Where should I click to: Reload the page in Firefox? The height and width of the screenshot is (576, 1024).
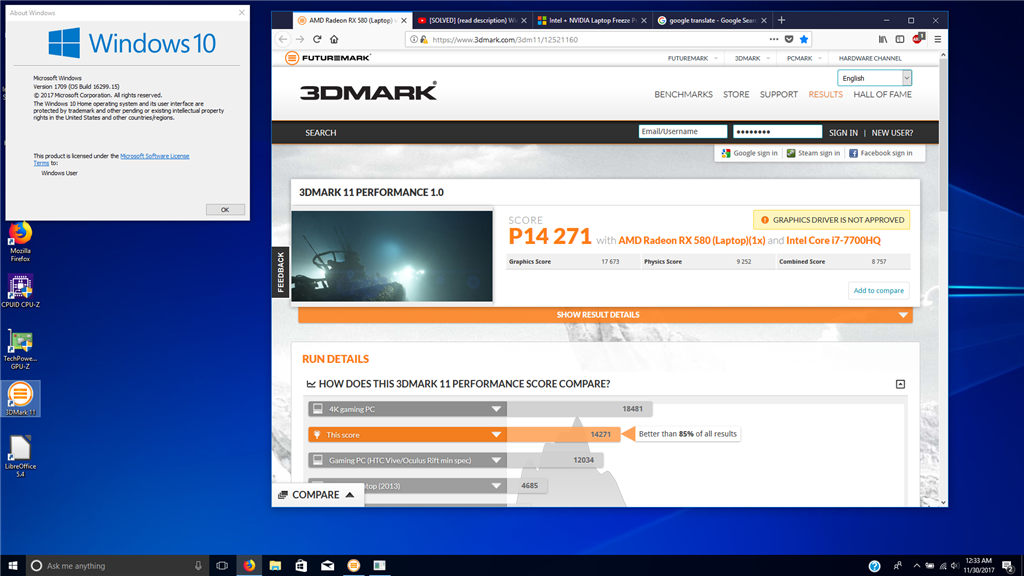(x=317, y=39)
